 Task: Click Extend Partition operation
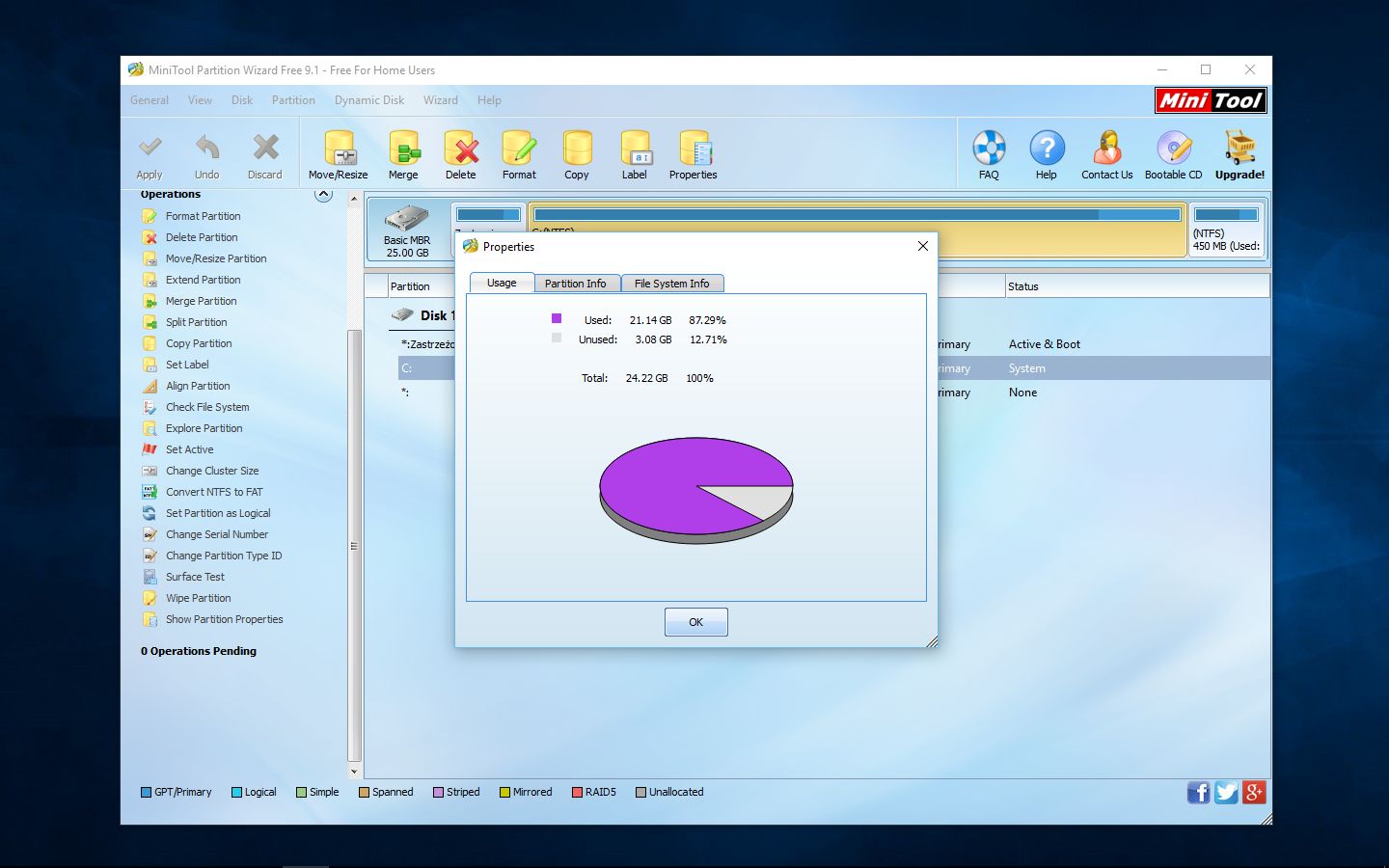coord(204,280)
